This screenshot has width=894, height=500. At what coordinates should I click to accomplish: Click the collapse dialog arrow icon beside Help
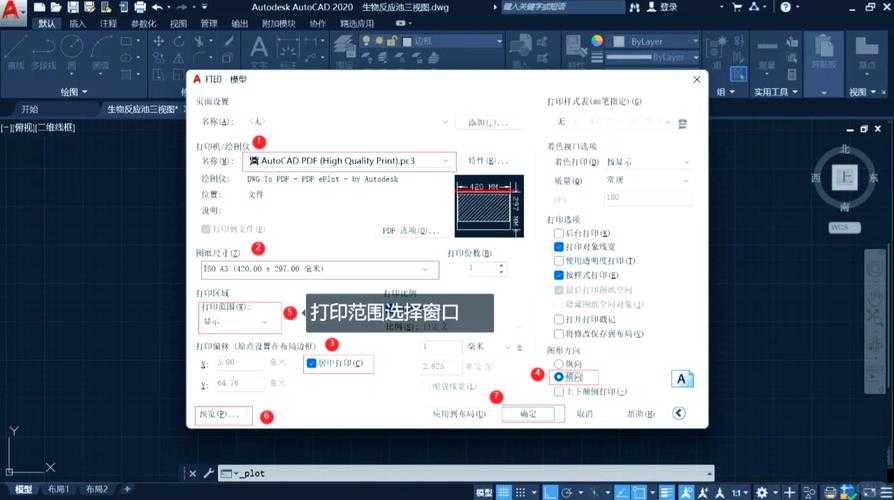678,413
